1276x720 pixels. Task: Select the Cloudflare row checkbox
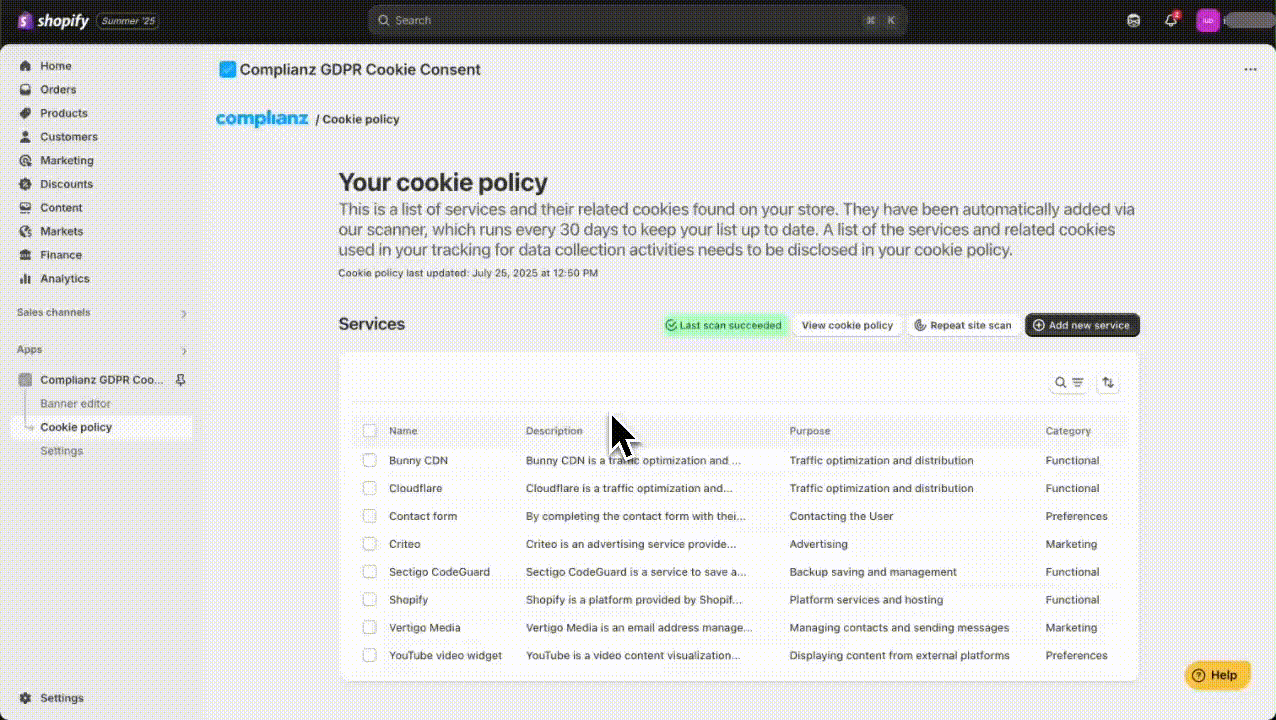pos(370,489)
